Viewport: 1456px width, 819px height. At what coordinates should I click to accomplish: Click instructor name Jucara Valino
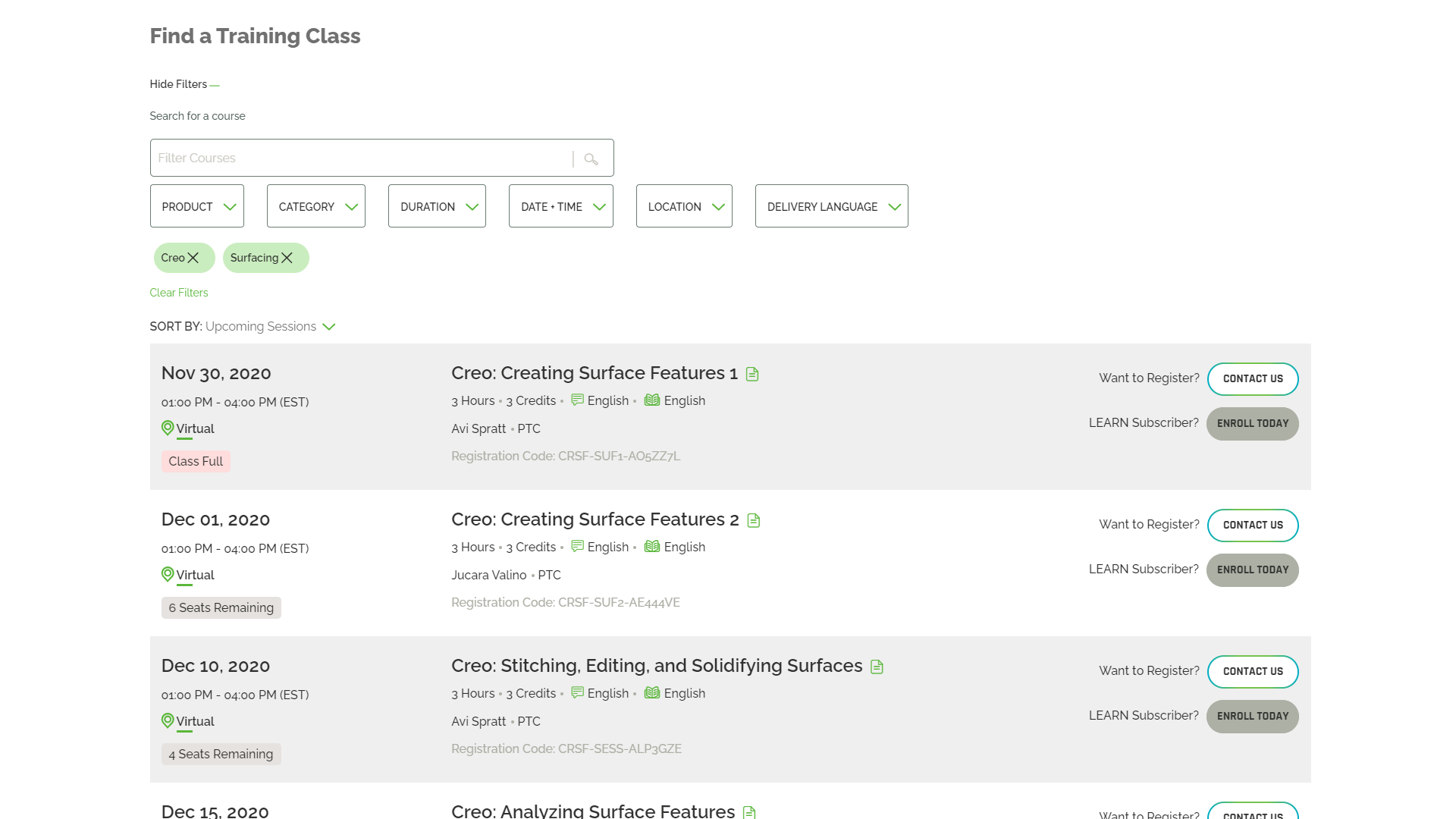pos(489,575)
